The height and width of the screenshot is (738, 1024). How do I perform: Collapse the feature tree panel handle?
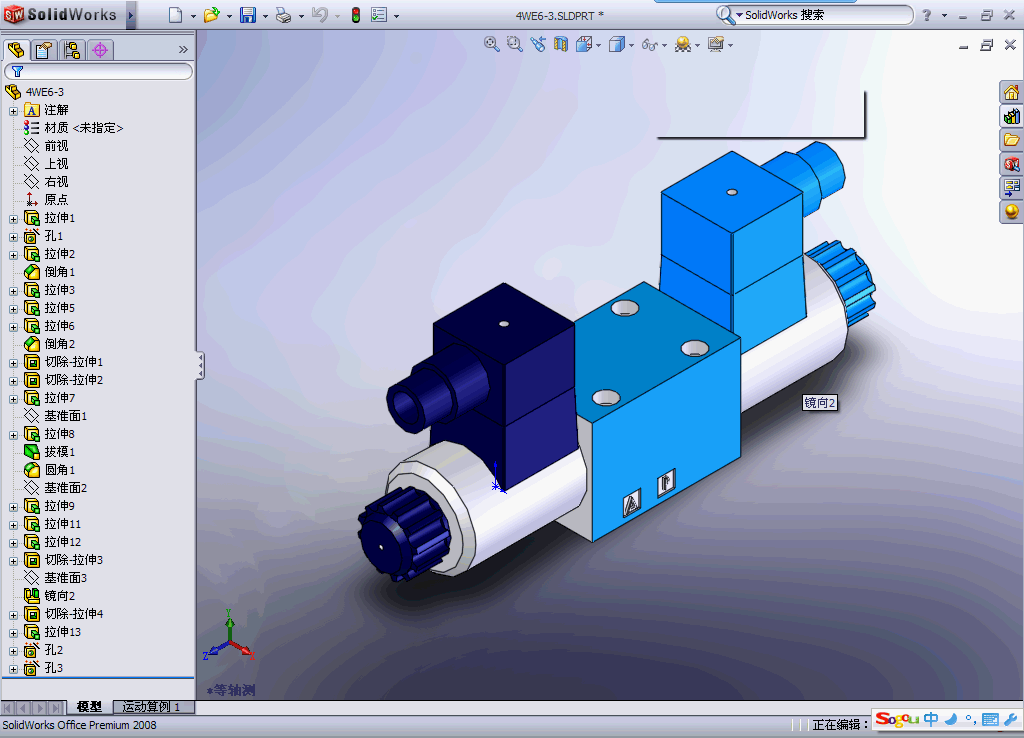click(200, 366)
